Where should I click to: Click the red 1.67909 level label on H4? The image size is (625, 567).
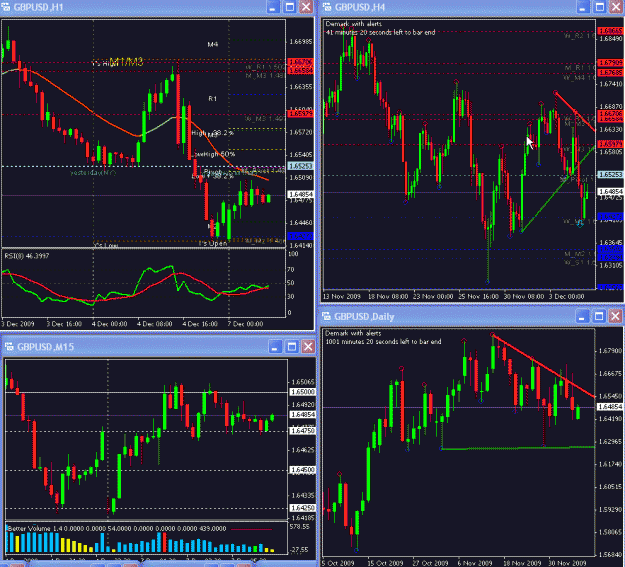(x=611, y=63)
